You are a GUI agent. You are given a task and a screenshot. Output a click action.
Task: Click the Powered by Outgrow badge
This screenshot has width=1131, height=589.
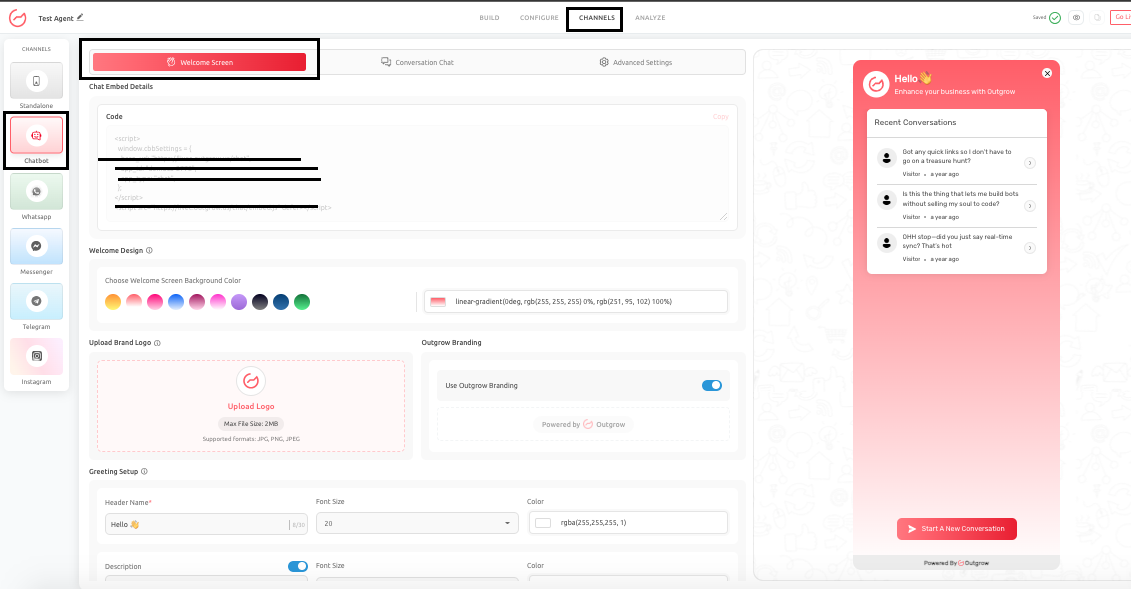[x=584, y=425]
